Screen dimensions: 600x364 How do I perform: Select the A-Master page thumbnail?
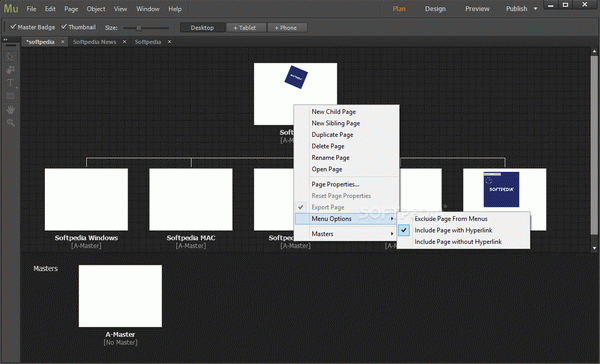pos(120,296)
